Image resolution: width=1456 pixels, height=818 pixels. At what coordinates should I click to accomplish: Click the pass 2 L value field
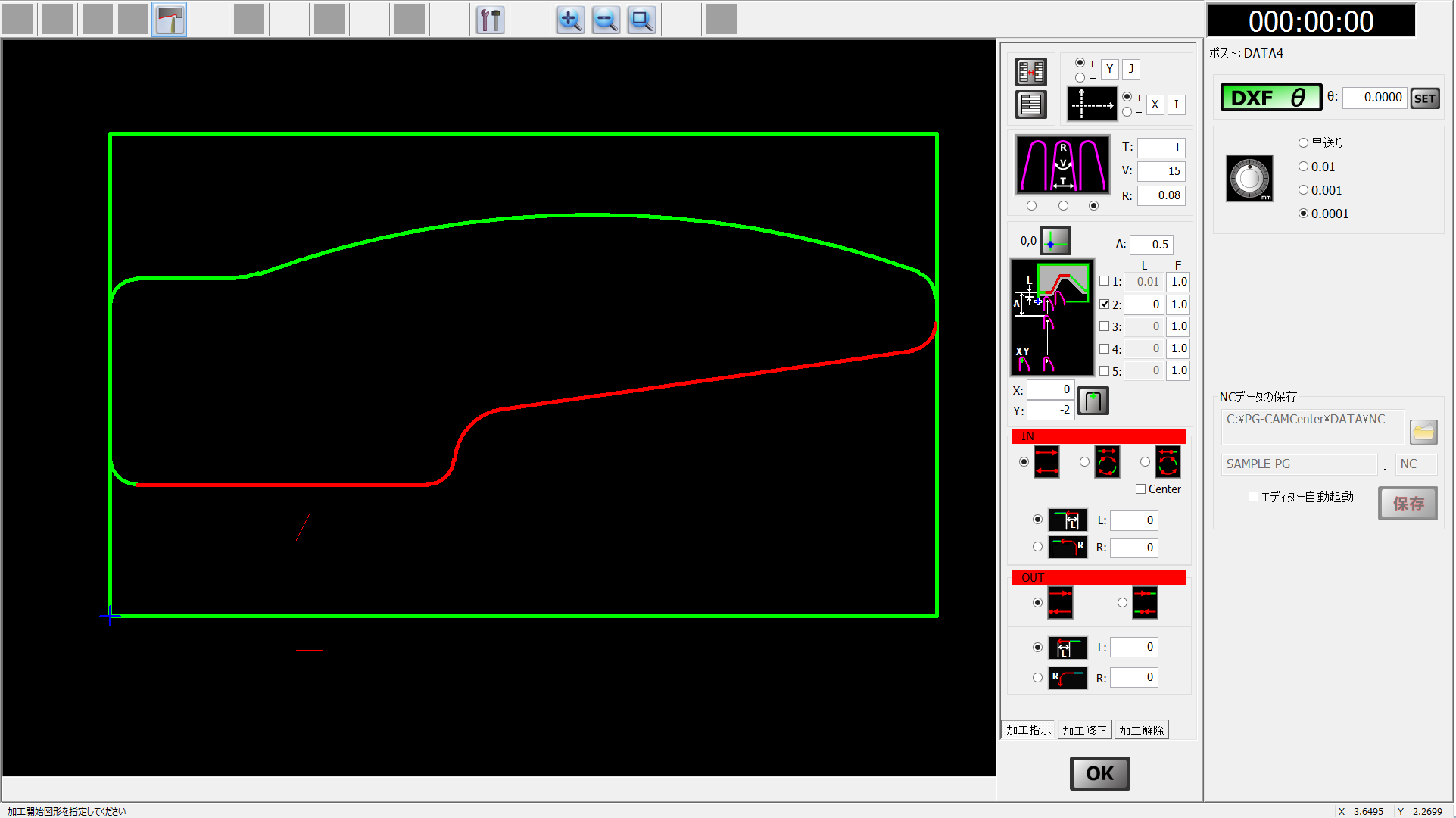(x=1143, y=304)
